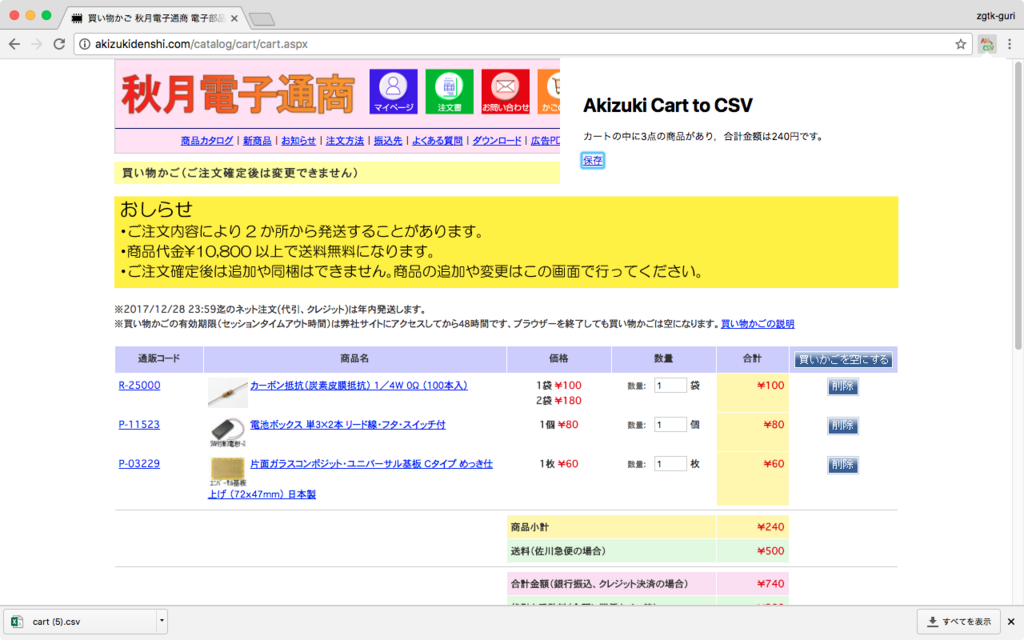This screenshot has height=640, width=1024.
Task: Open 片面ガラスコンポジット基板 product link
Action: [371, 464]
